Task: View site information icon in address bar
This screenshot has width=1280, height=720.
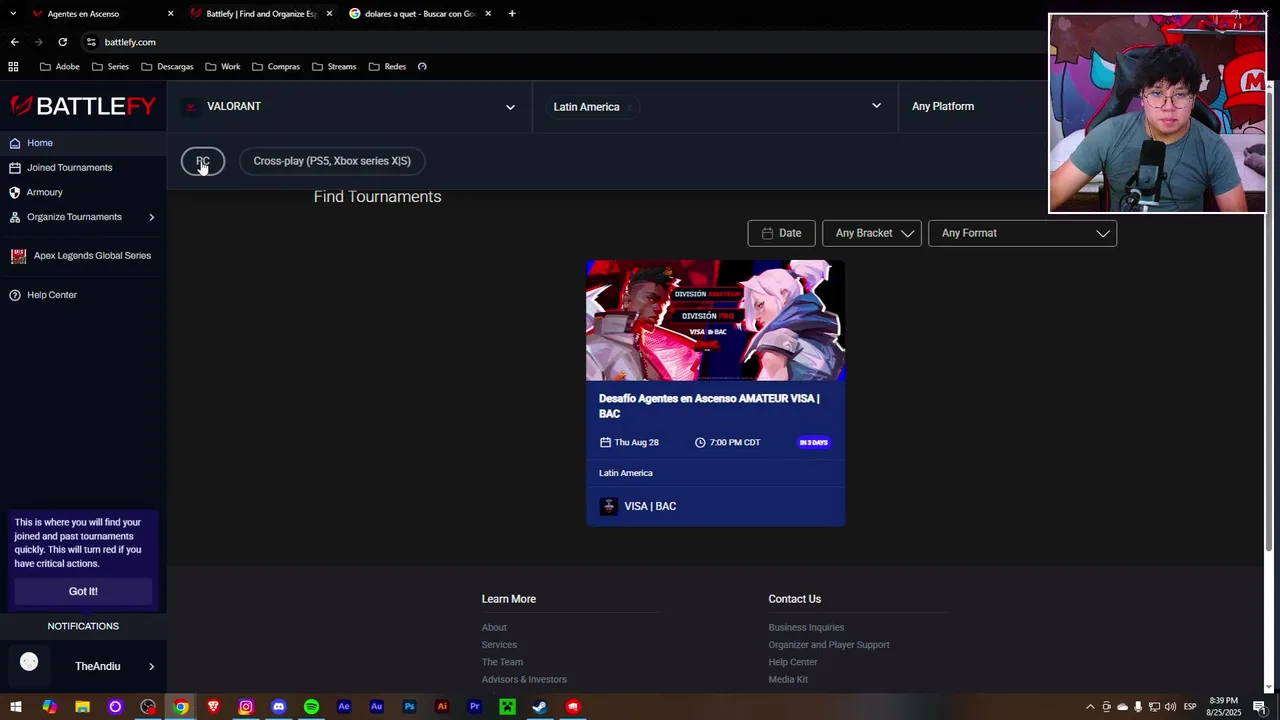Action: coord(91,42)
